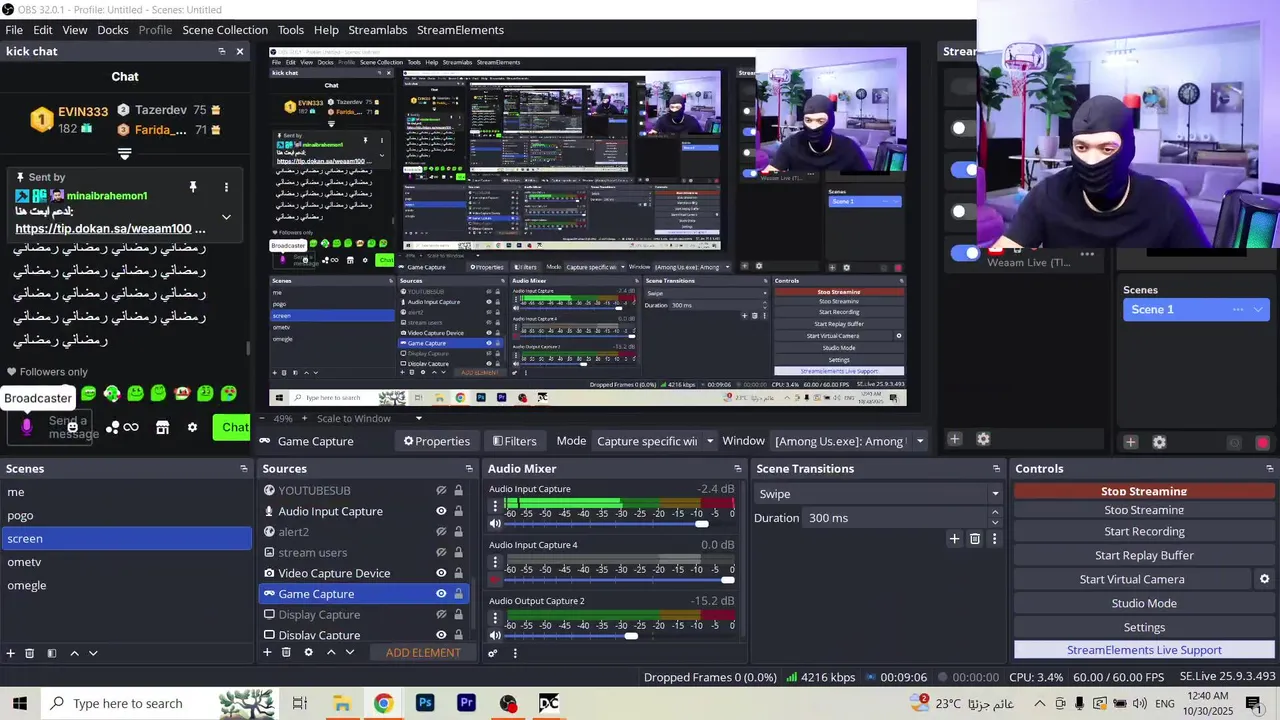
Task: Move source down in Sources toolbar
Action: (350, 652)
